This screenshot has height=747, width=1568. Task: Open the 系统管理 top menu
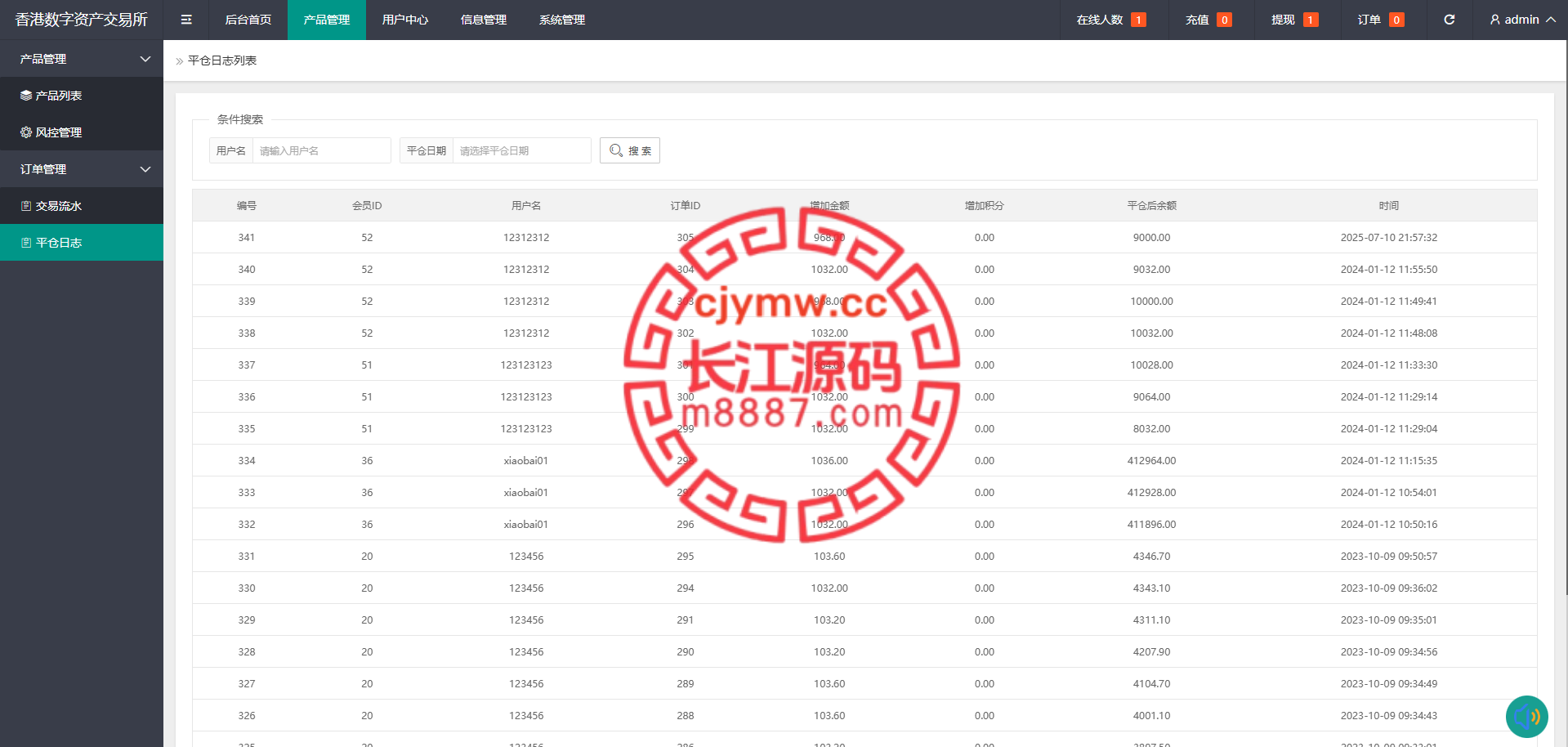[562, 20]
